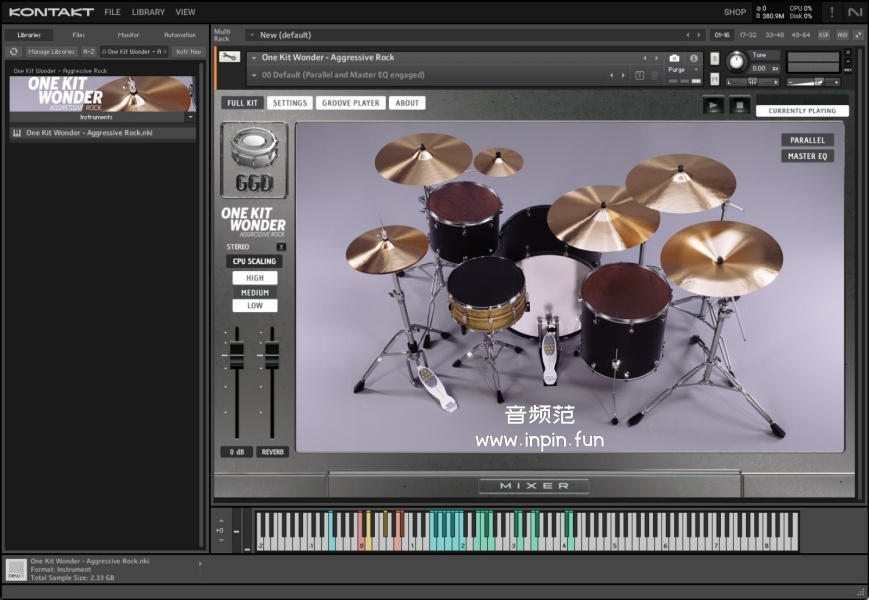The height and width of the screenshot is (600, 869).
Task: Click the snapshot camera icon
Action: pyautogui.click(x=674, y=58)
